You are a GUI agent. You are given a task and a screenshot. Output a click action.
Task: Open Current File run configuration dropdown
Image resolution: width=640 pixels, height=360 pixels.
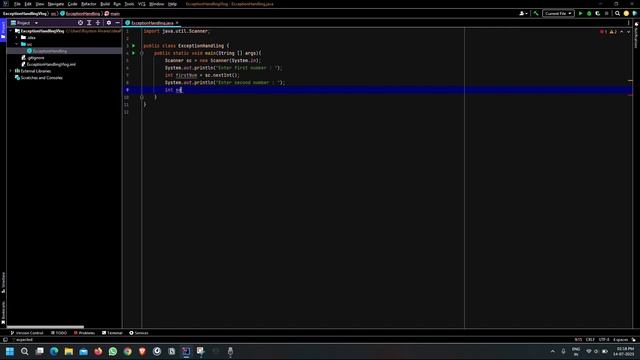[x=558, y=13]
